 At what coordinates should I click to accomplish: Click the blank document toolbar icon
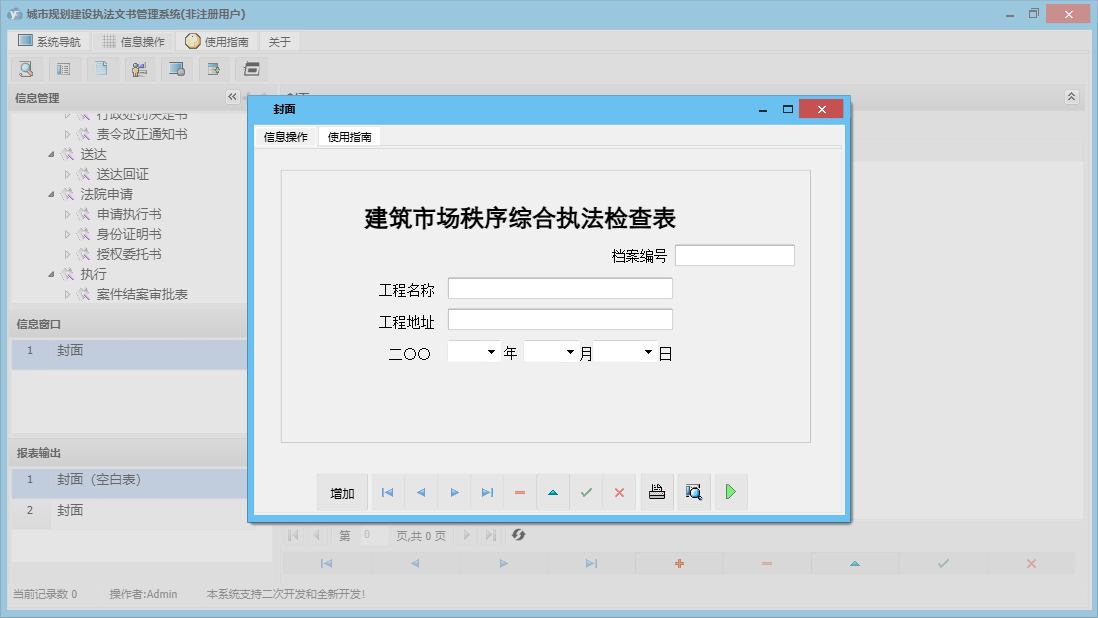point(102,69)
